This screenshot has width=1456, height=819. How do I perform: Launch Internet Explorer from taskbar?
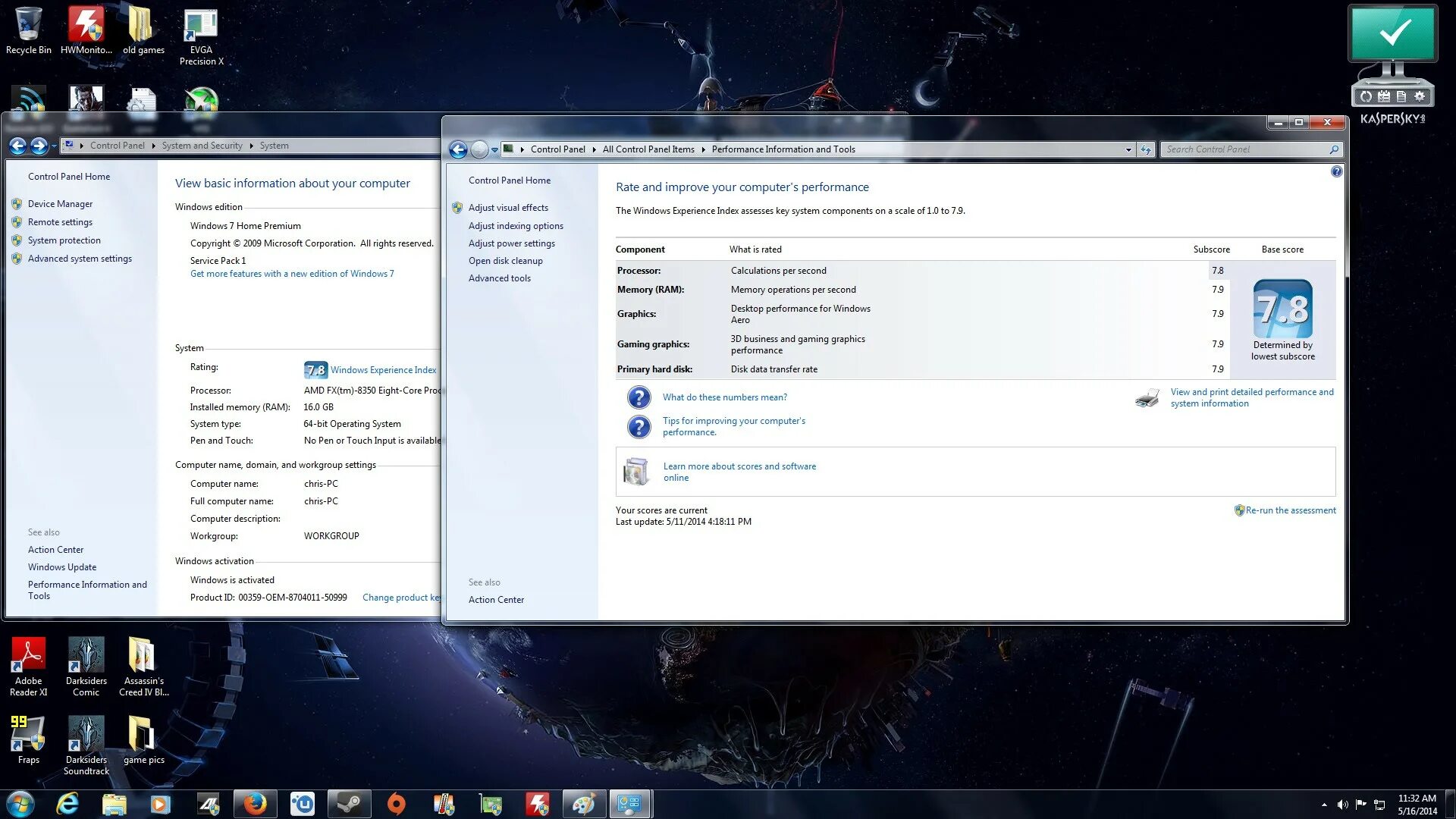(x=67, y=804)
